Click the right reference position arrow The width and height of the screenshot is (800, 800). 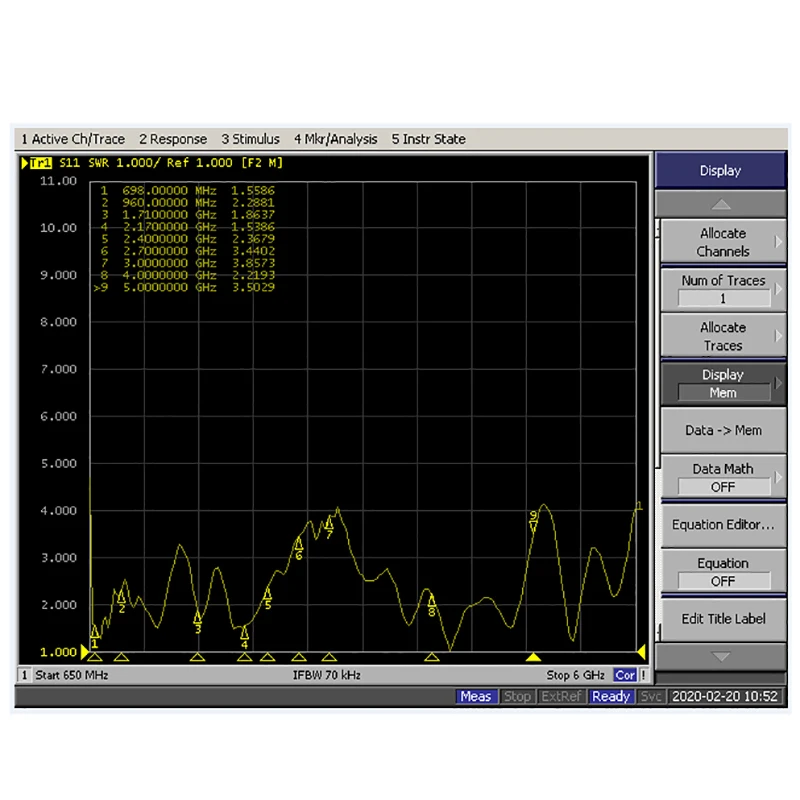(641, 652)
